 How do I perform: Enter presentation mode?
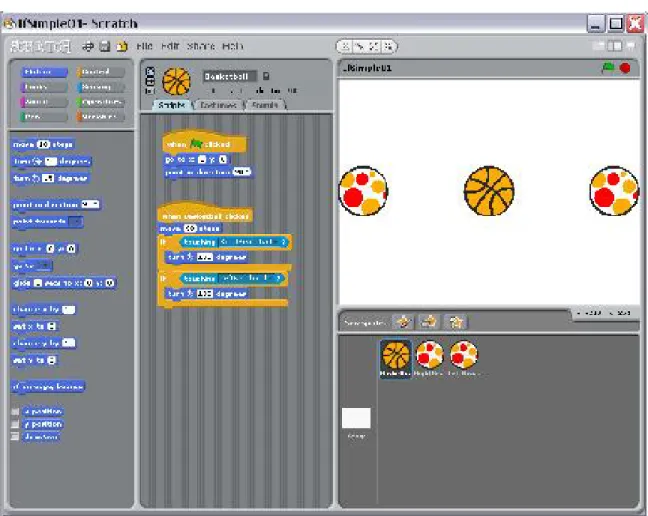(631, 46)
